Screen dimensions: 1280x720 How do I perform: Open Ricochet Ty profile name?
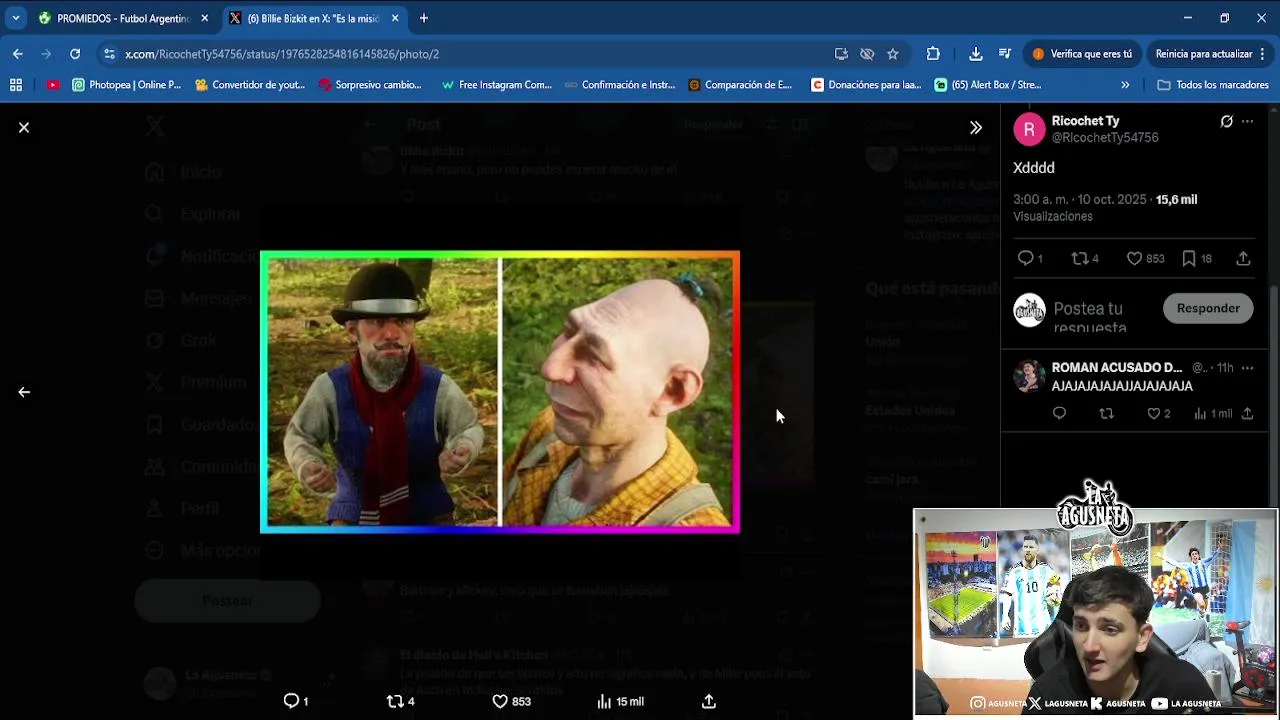[x=1085, y=120]
